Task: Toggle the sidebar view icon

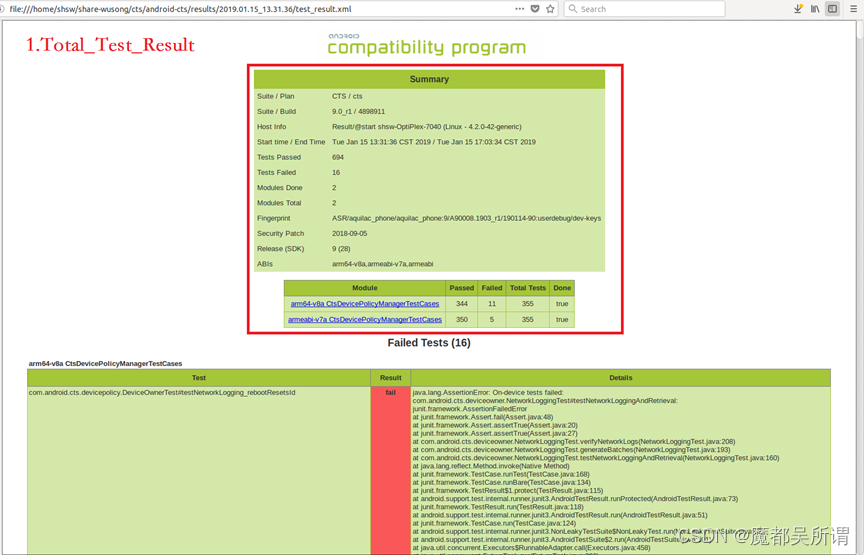Action: [833, 9]
